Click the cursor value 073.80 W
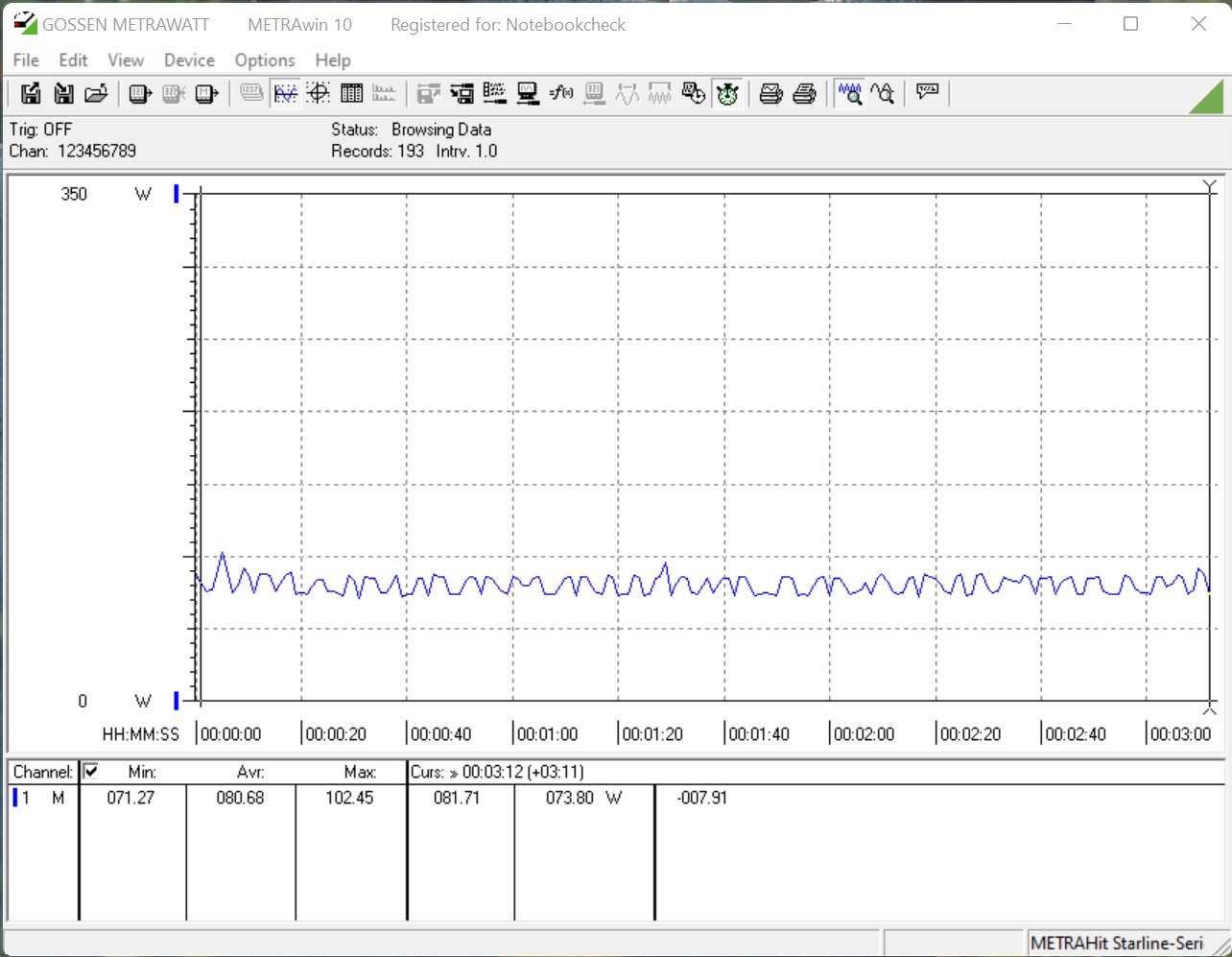Viewport: 1232px width, 957px height. (583, 798)
